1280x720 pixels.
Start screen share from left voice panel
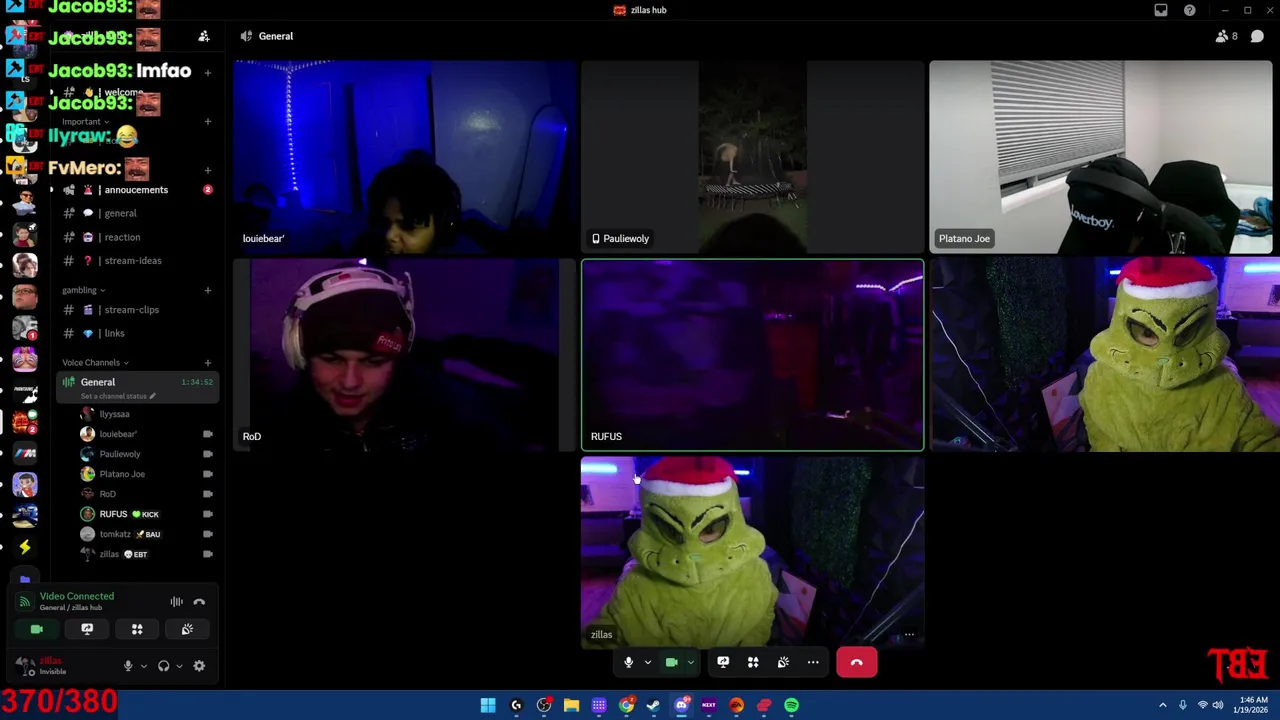(x=87, y=629)
